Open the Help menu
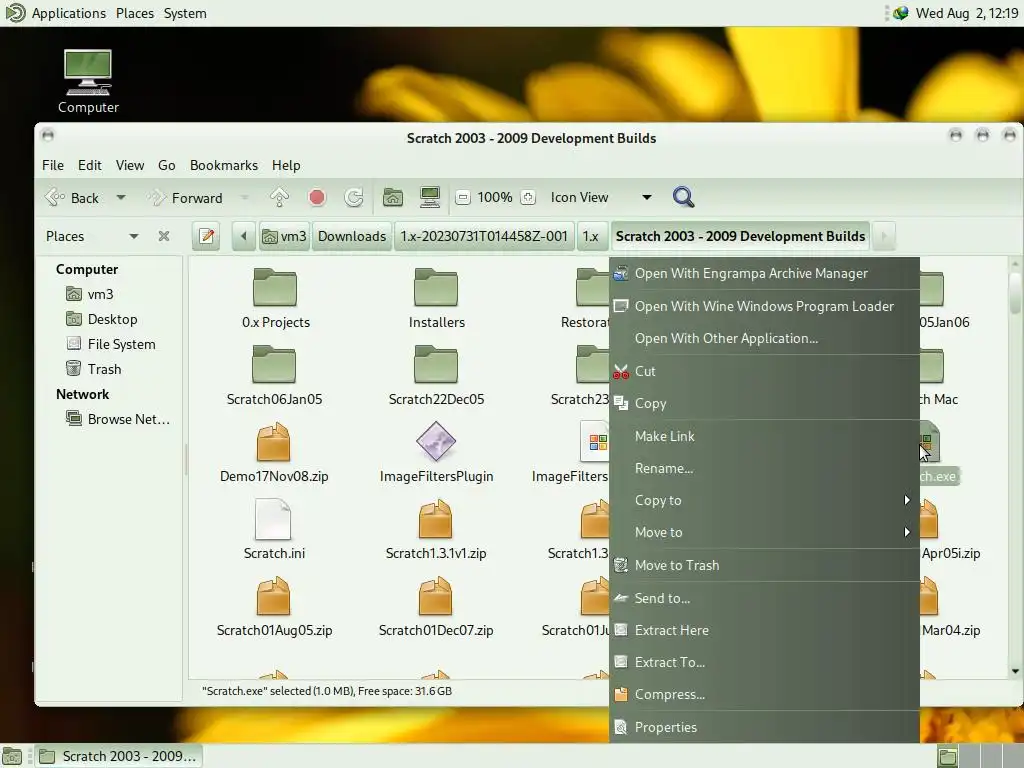The image size is (1024, 768). pyautogui.click(x=286, y=165)
